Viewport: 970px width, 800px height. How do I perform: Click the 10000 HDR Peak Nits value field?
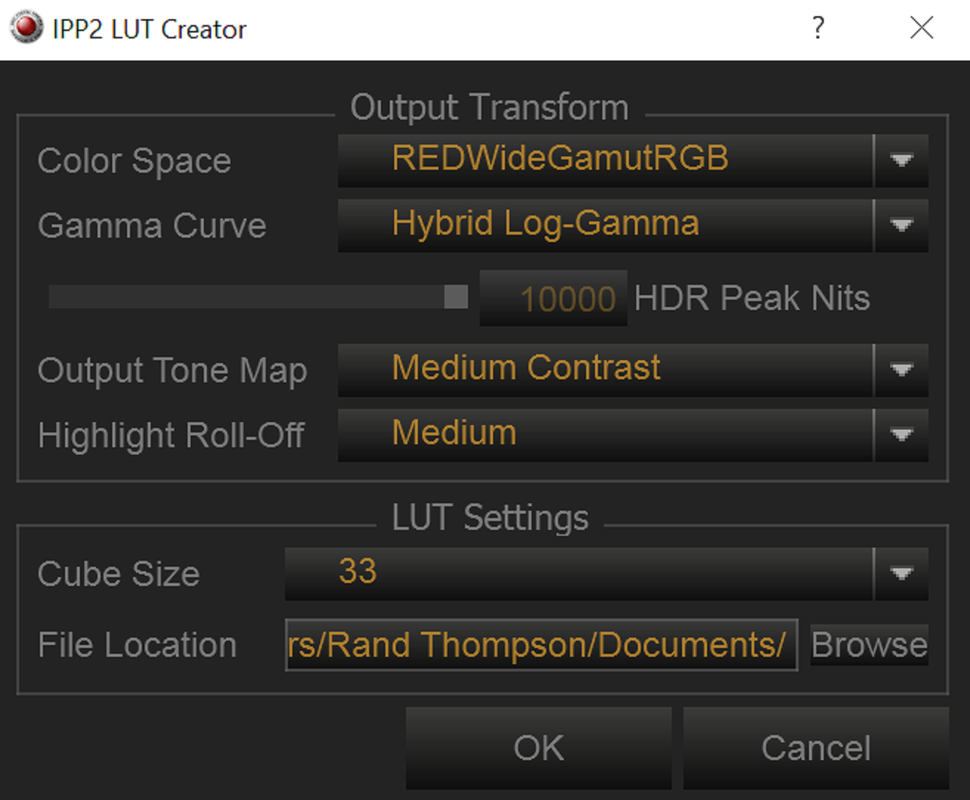click(x=553, y=298)
